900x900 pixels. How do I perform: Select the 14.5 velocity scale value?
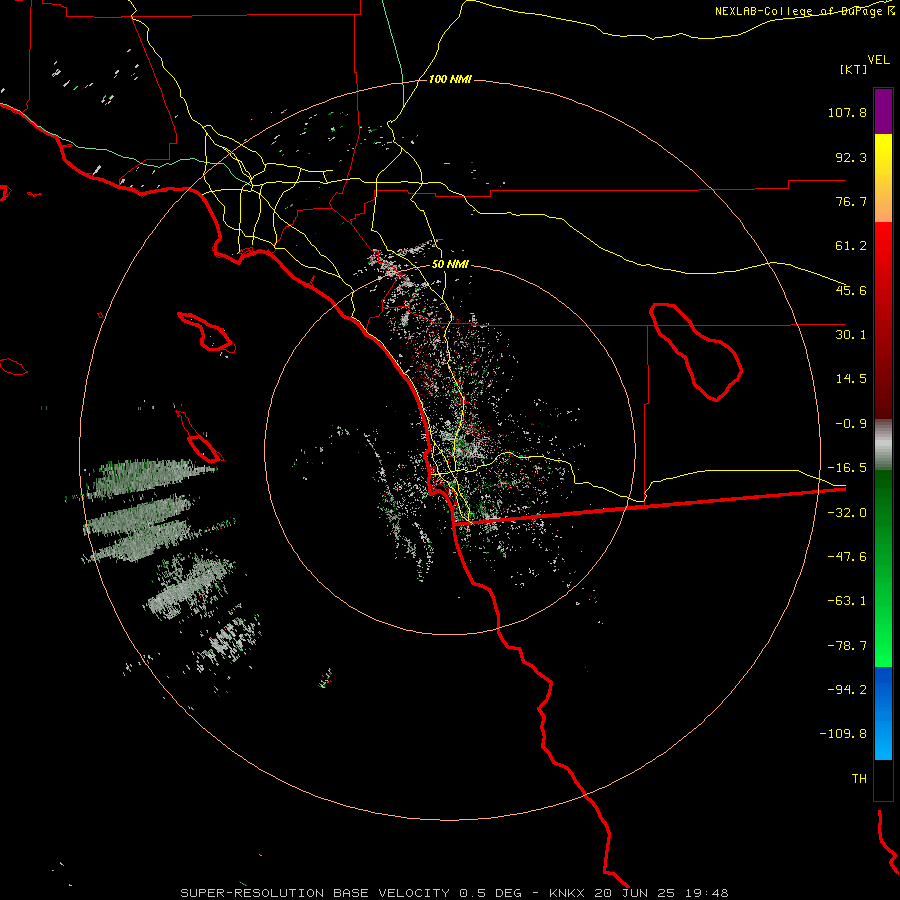tap(851, 379)
